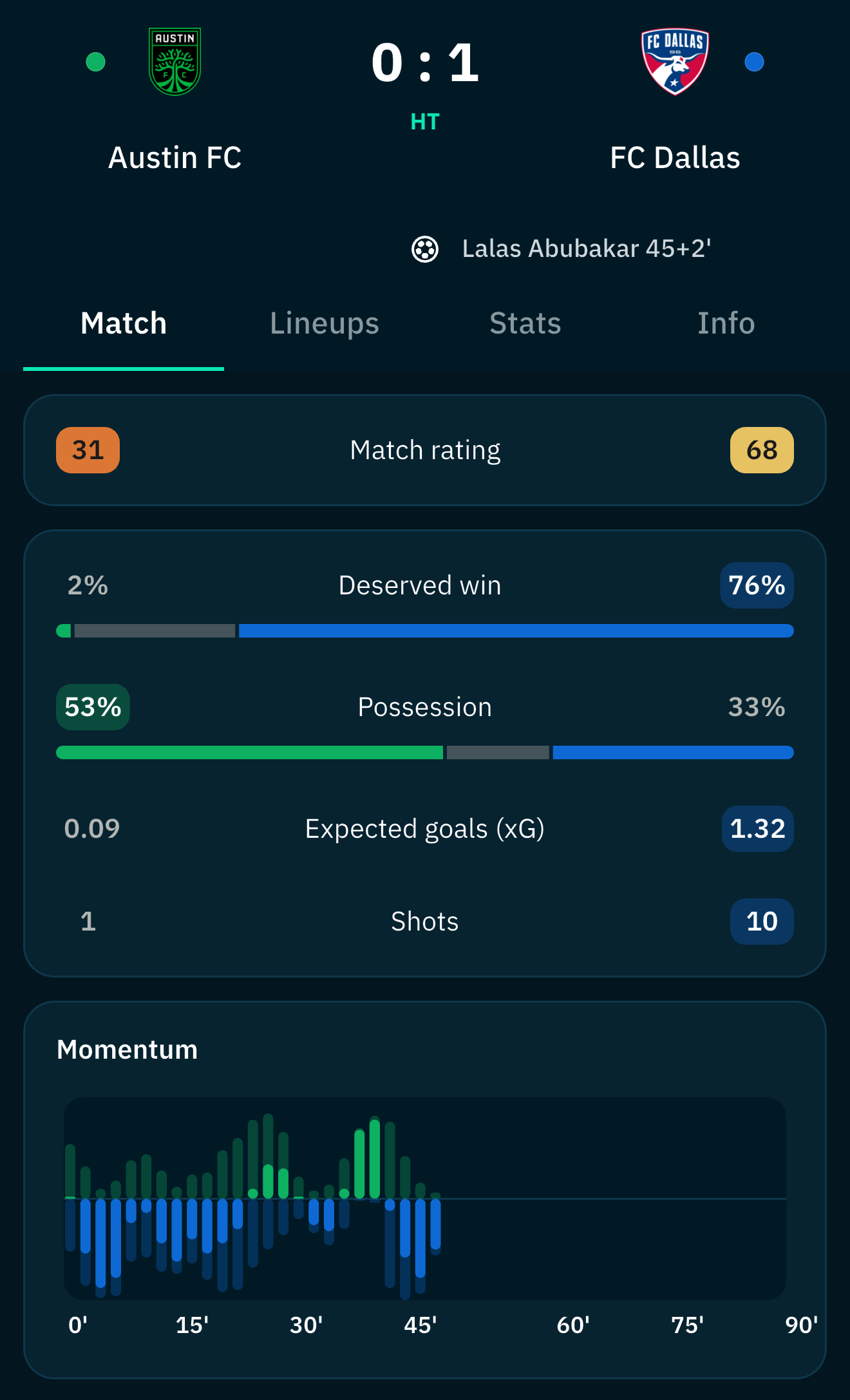Tap the 10 shots badge
Screen dimensions: 850x1400
pos(762,922)
